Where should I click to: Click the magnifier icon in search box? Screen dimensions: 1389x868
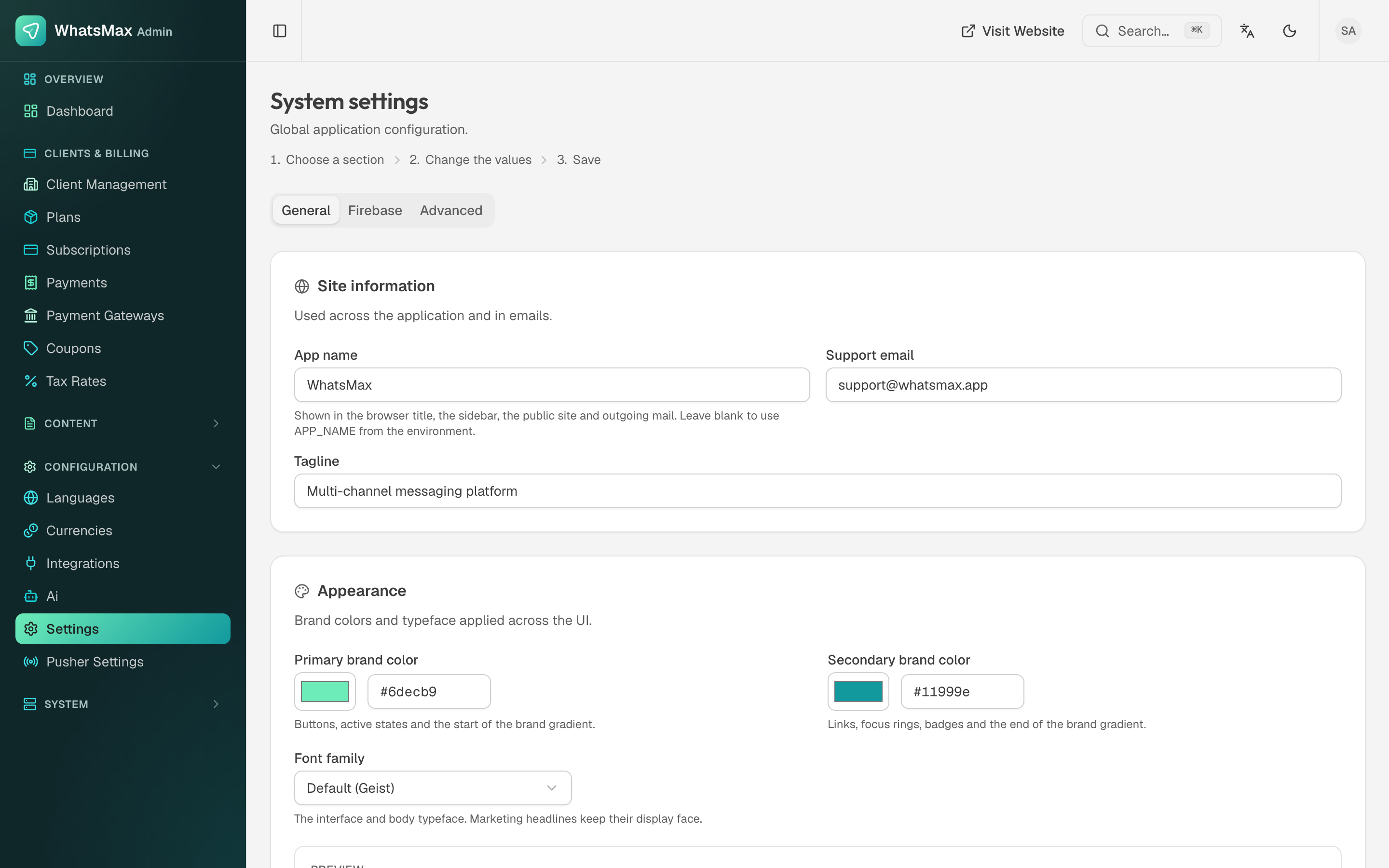coord(1102,31)
